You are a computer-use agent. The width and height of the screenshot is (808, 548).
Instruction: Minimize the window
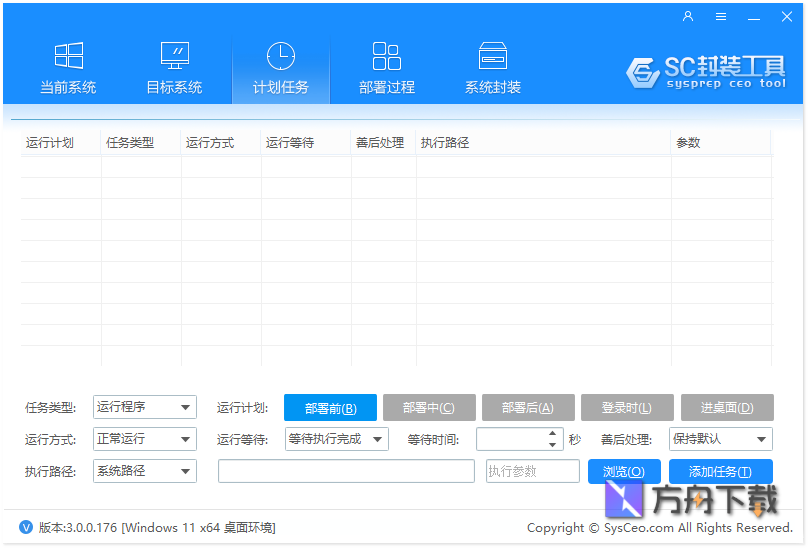tap(754, 17)
